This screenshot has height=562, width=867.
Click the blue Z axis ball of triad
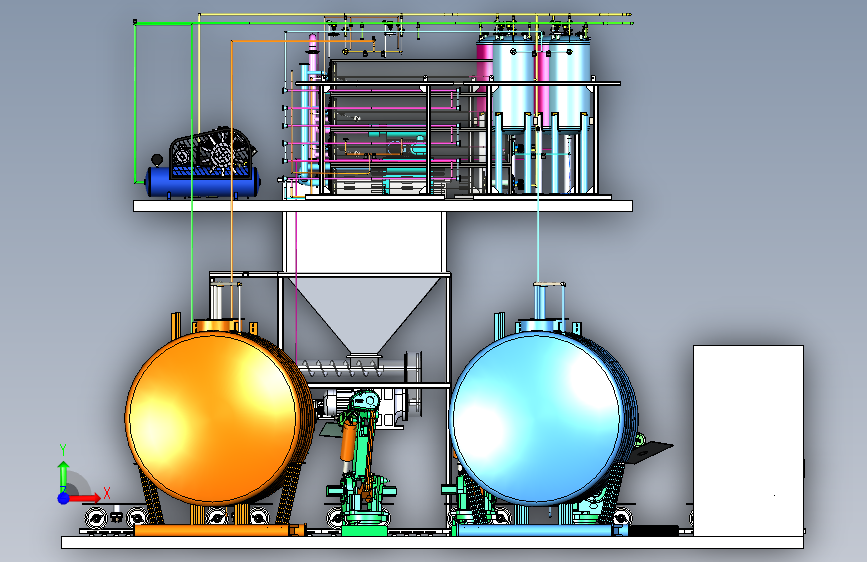point(64,498)
